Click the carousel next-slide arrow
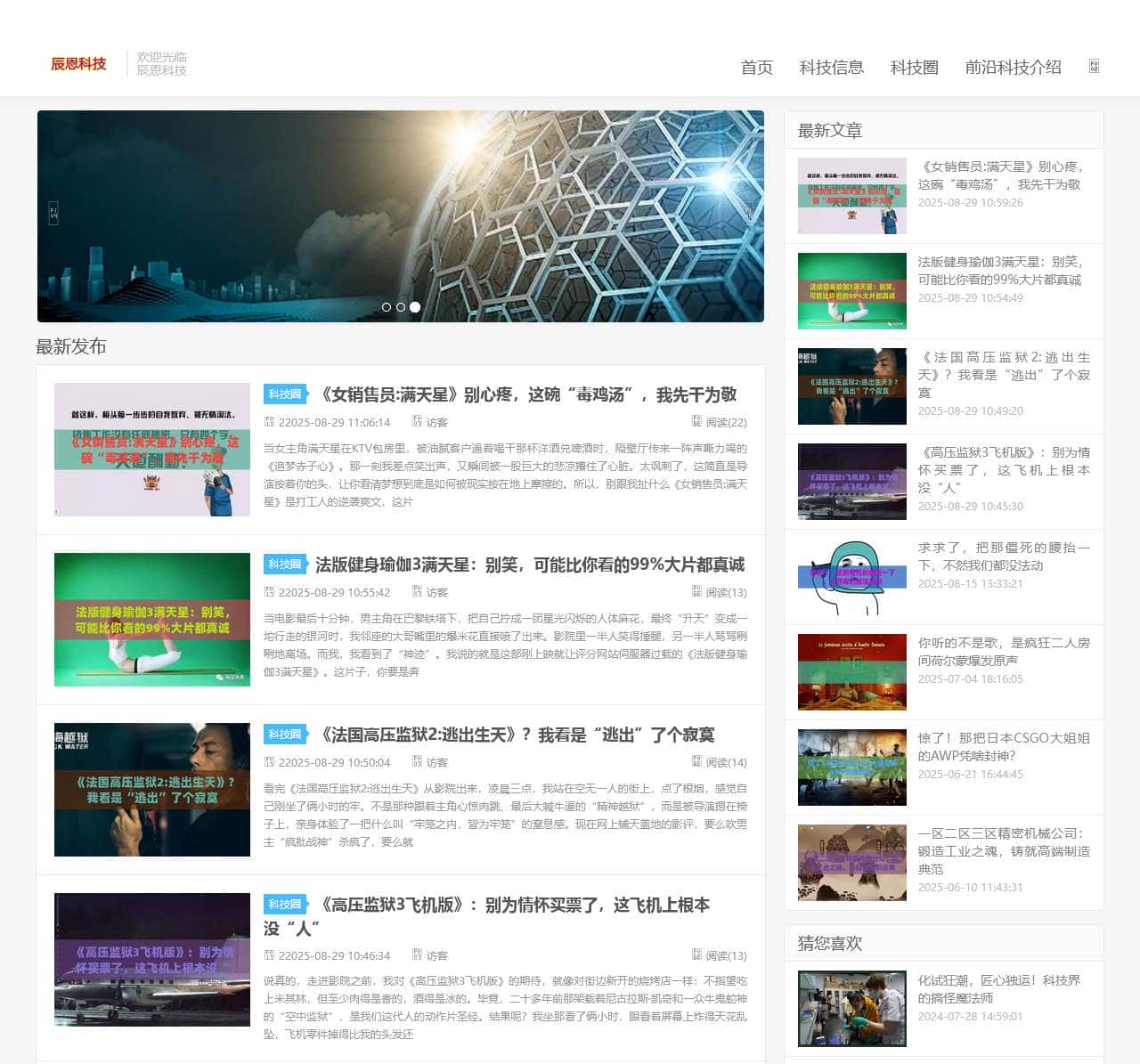 747,213
